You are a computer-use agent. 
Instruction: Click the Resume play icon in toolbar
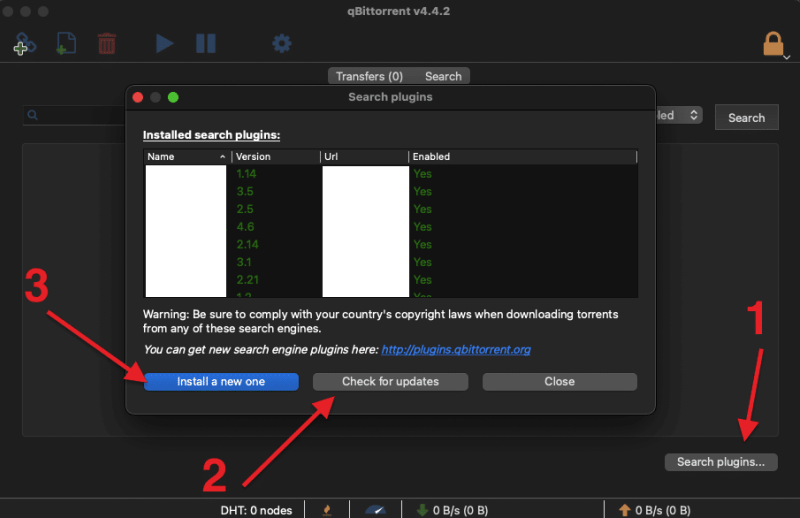point(164,43)
